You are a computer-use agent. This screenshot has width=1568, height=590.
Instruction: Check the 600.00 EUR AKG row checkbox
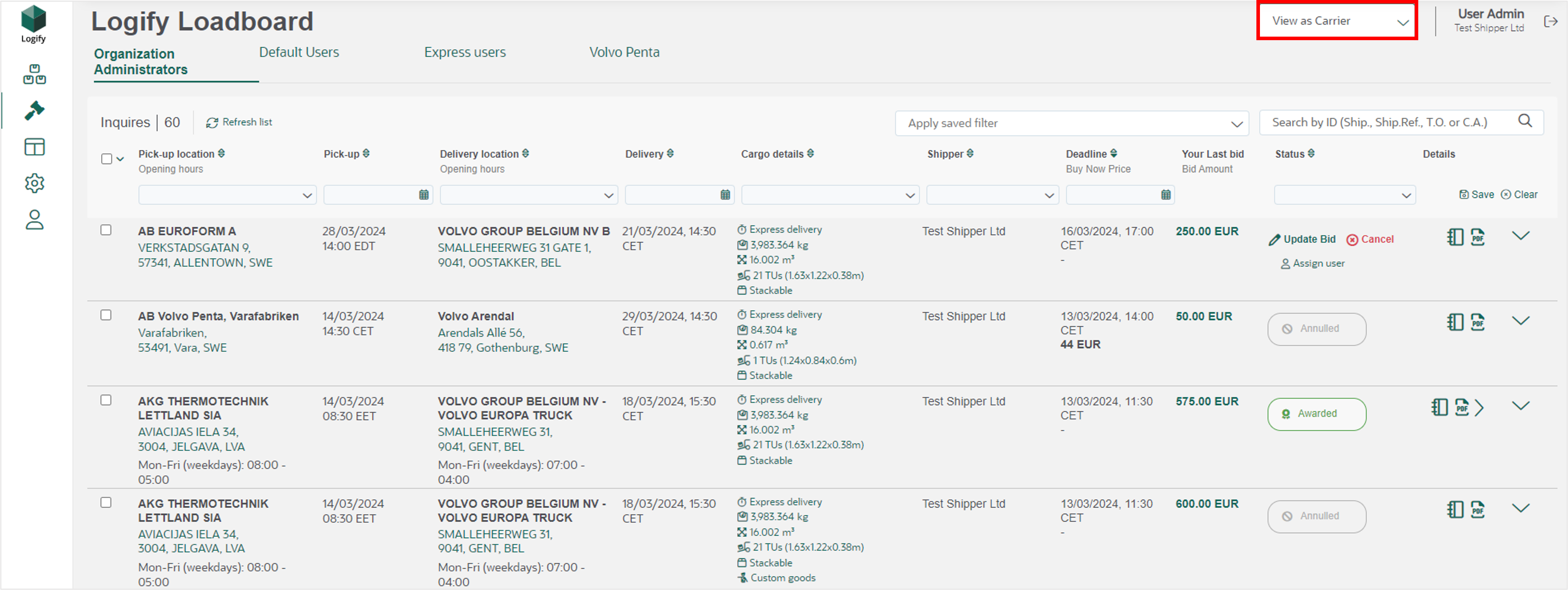tap(106, 503)
